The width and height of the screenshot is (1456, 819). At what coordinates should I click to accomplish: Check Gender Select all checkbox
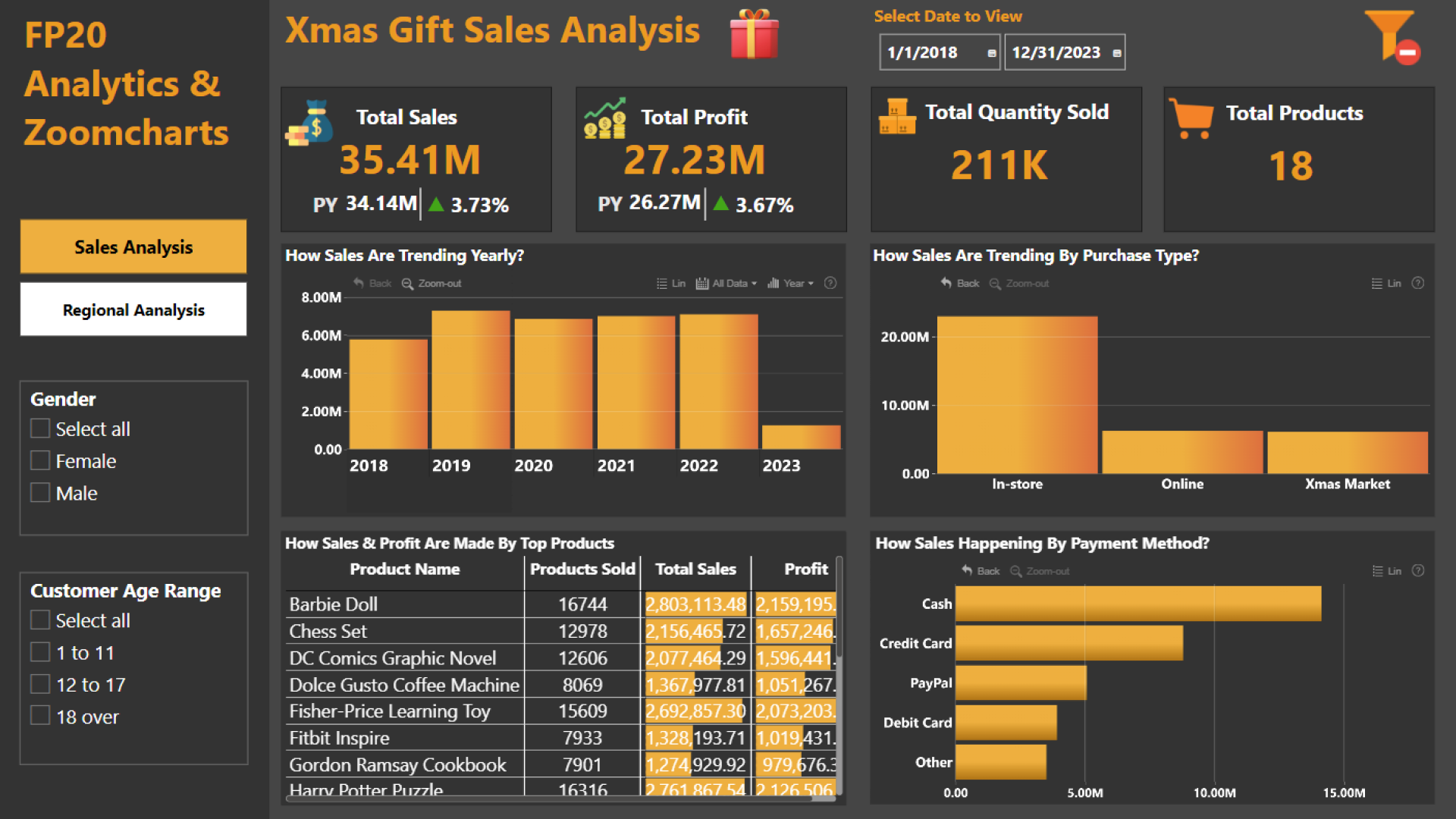coord(40,428)
